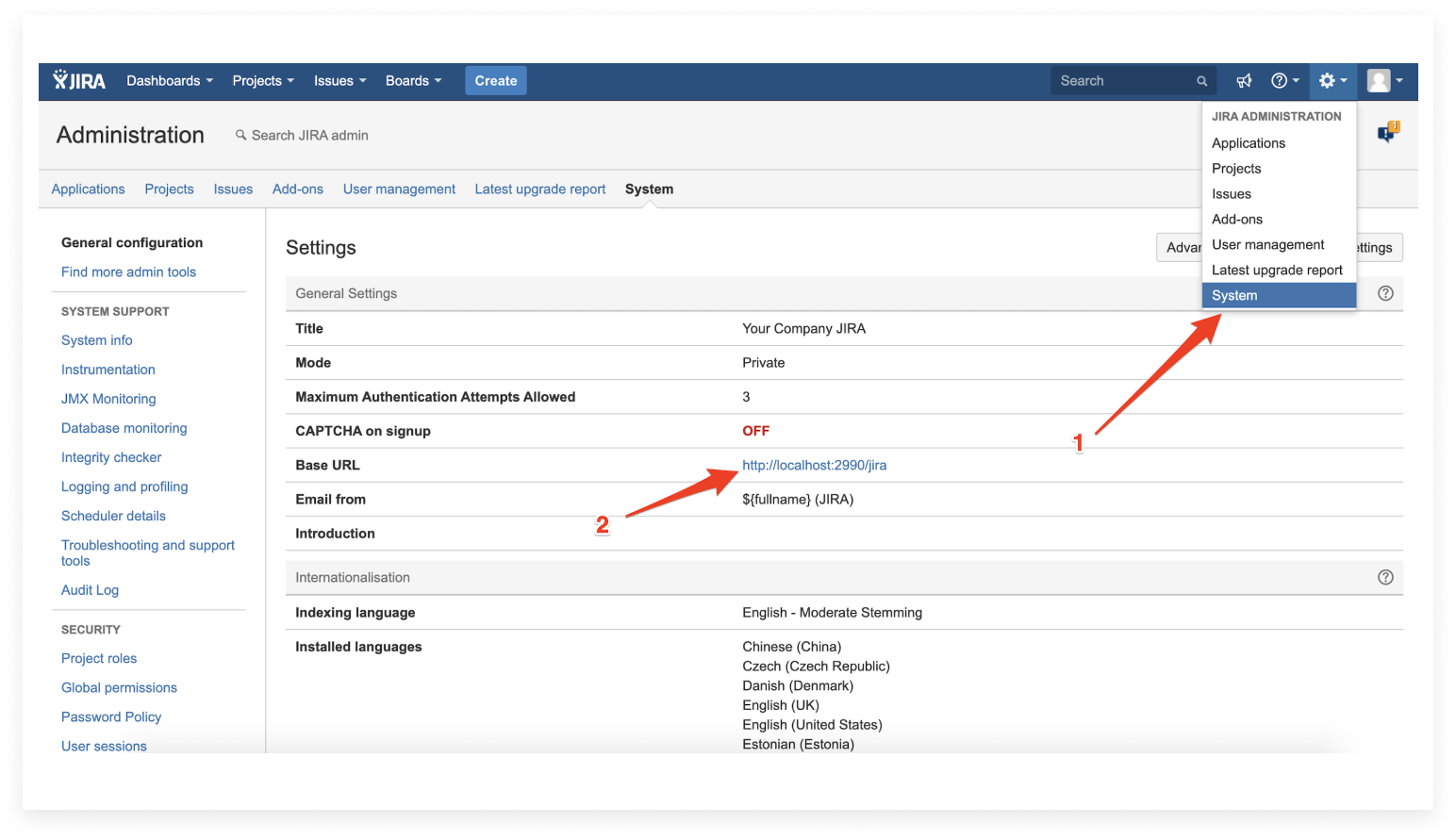The width and height of the screenshot is (1456, 840).
Task: Open Logging and profiling in sidebar
Action: pos(124,486)
